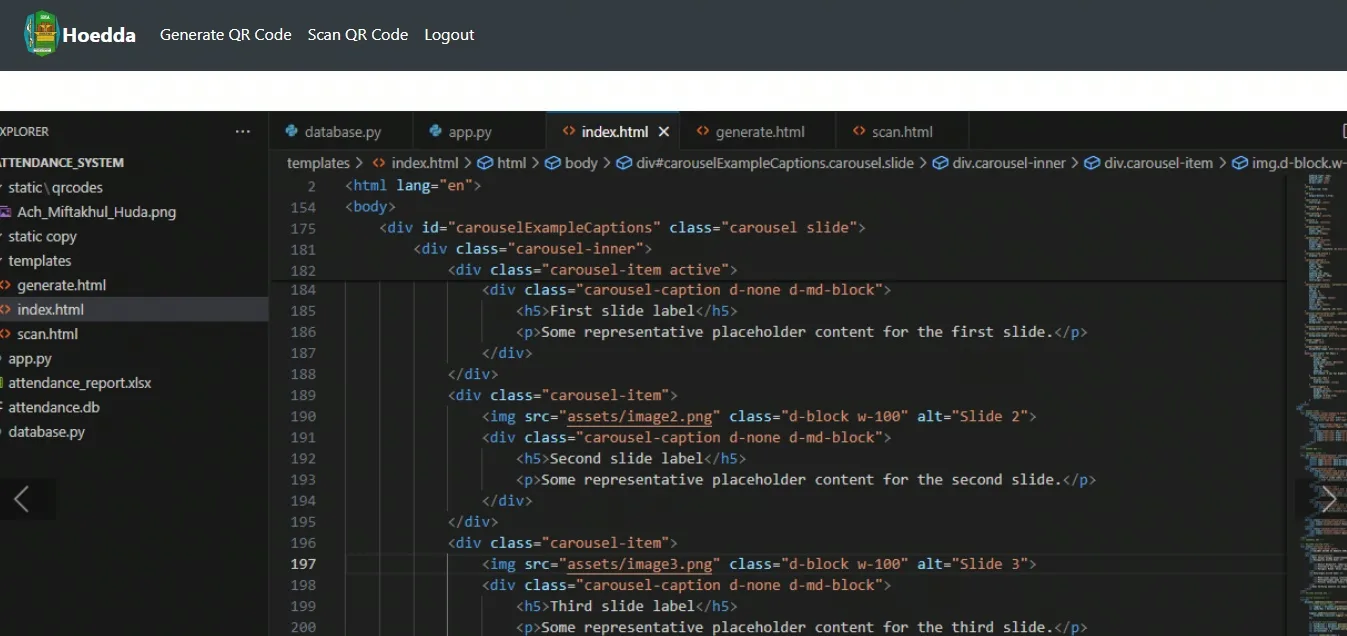This screenshot has width=1347, height=636.
Task: Expand the static copy folder
Action: click(x=42, y=236)
